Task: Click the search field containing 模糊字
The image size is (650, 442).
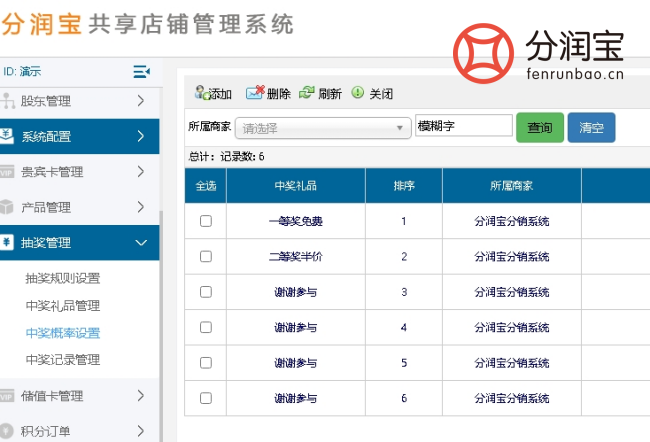Action: [464, 126]
